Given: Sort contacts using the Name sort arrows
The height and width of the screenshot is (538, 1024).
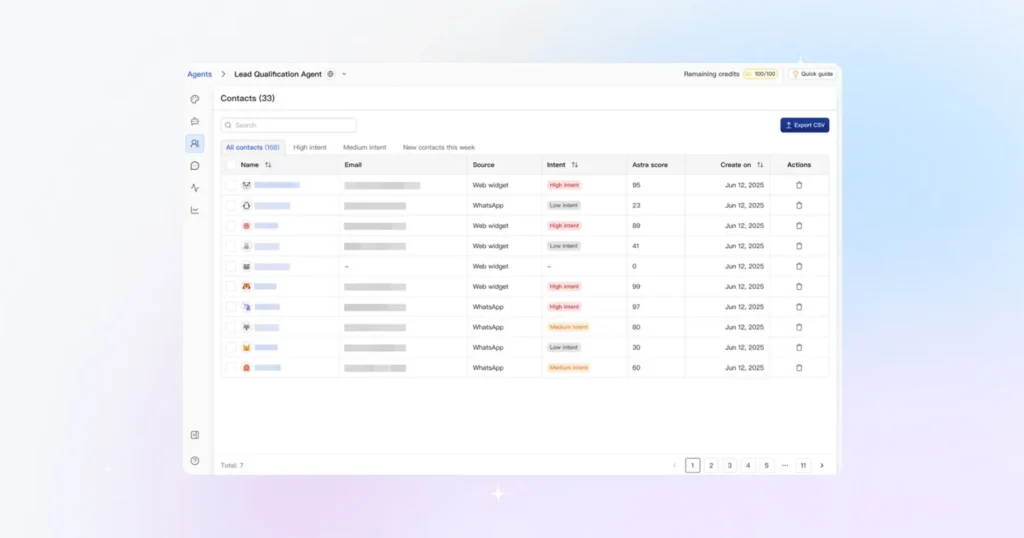Looking at the screenshot, I should pos(268,165).
